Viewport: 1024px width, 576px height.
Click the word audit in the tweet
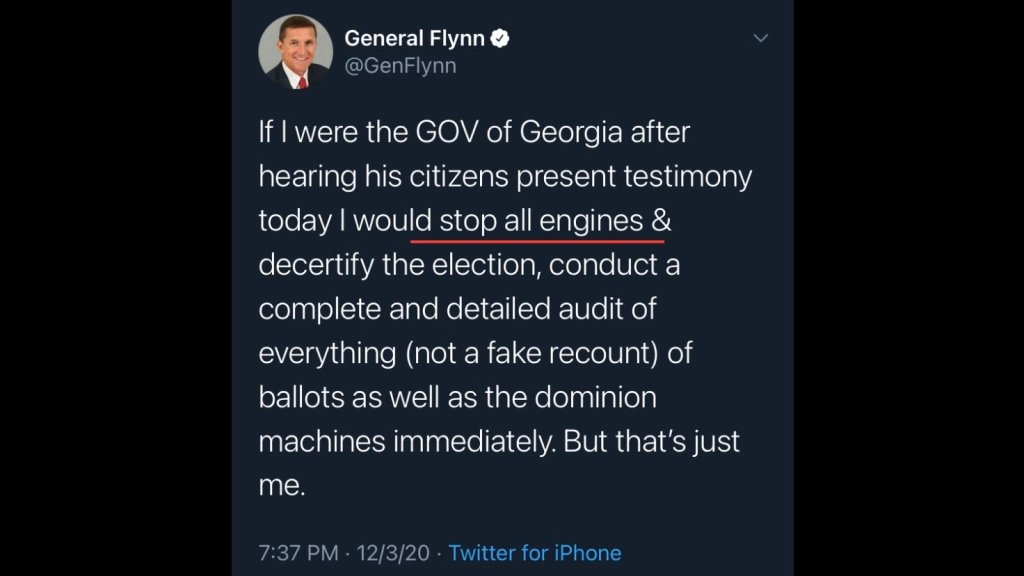click(x=618, y=309)
